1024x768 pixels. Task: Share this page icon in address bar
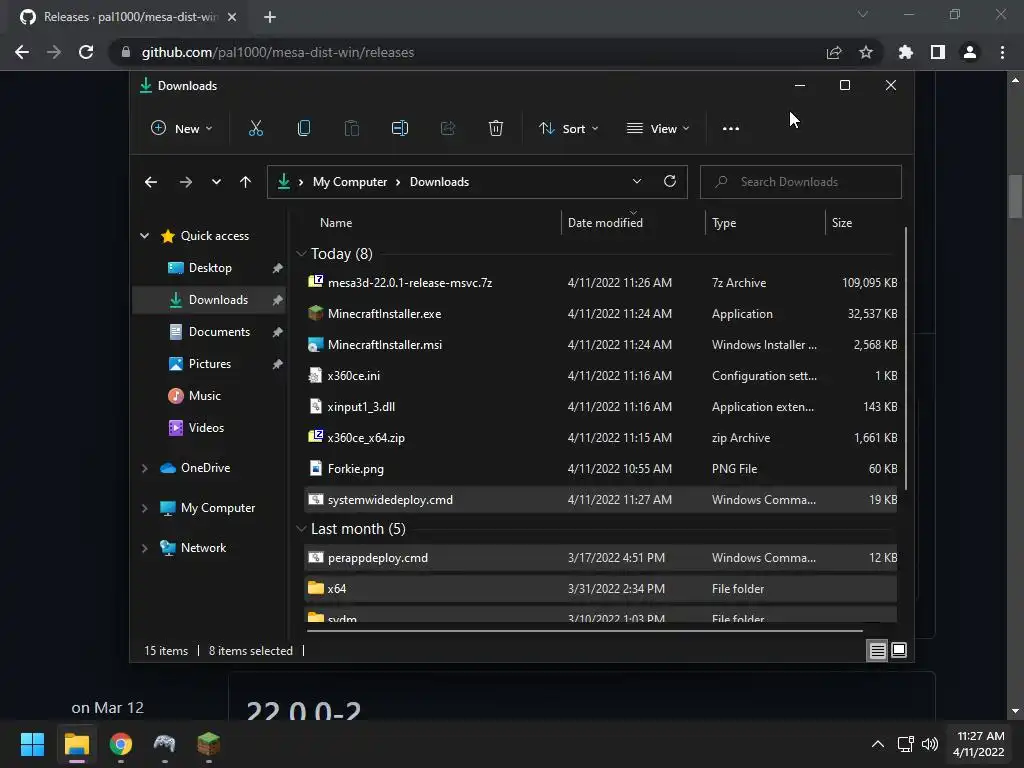click(x=834, y=52)
